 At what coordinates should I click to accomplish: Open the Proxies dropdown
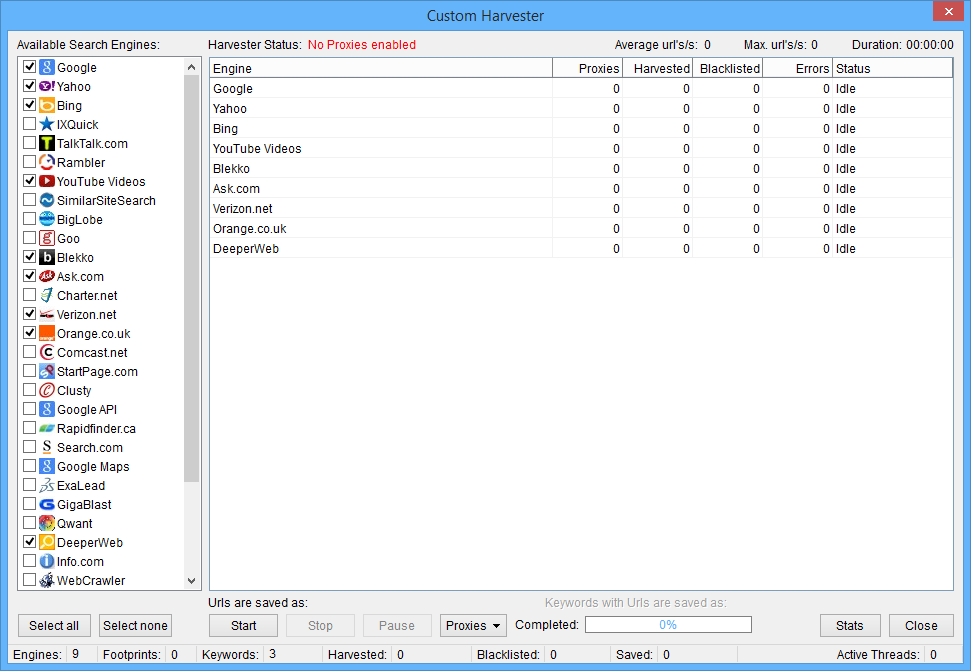472,625
